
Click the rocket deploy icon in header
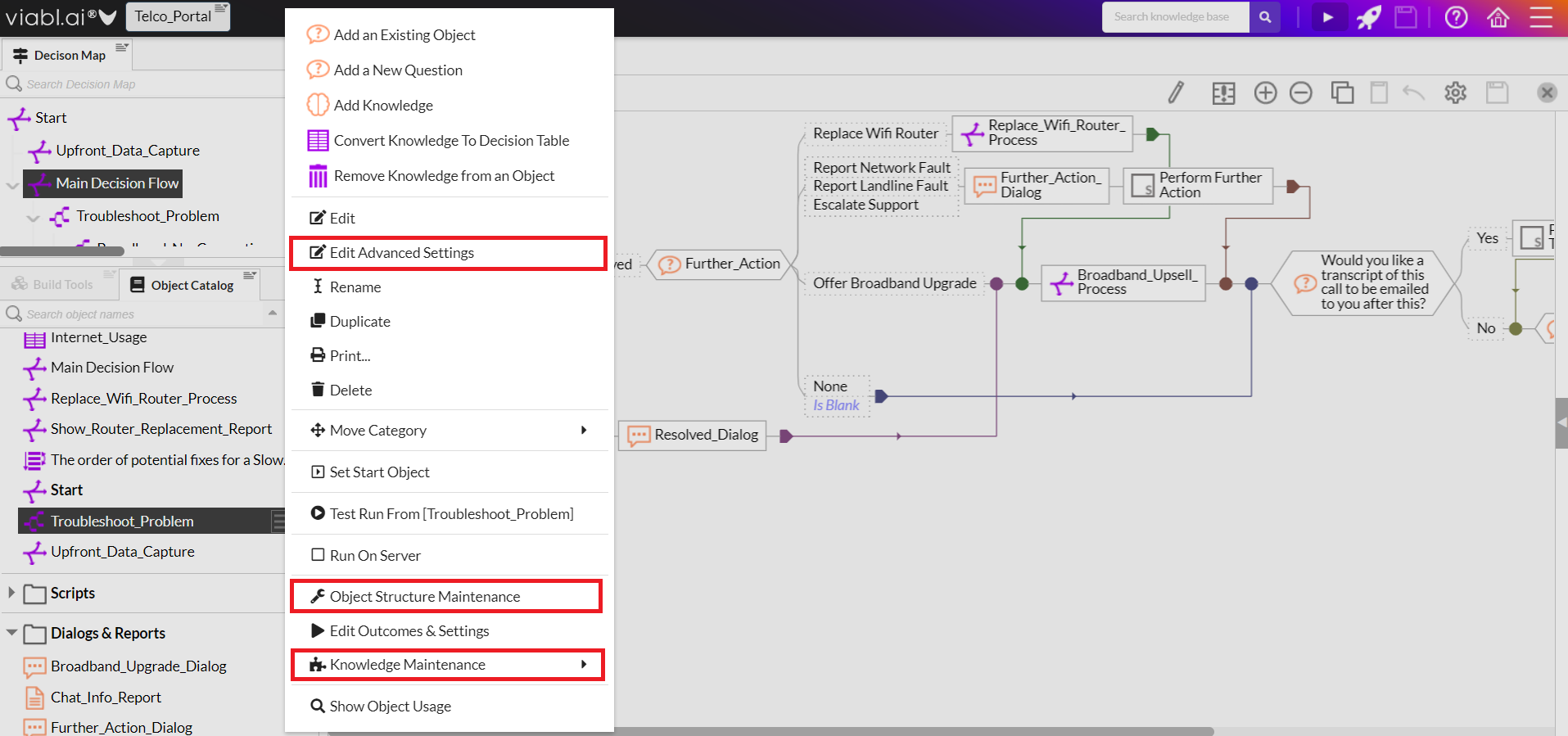click(1368, 17)
